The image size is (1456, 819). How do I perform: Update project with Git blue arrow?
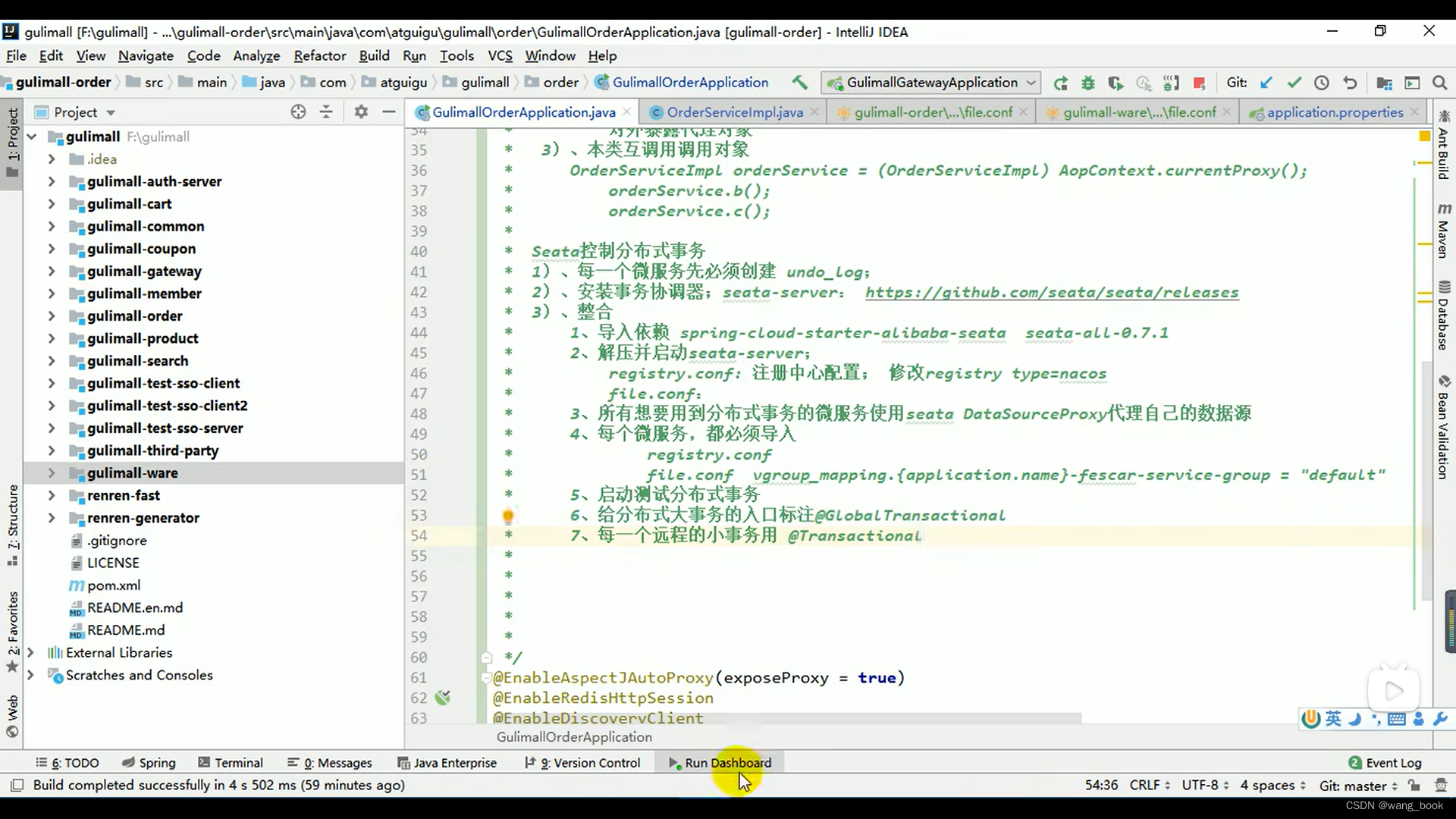pos(1266,83)
